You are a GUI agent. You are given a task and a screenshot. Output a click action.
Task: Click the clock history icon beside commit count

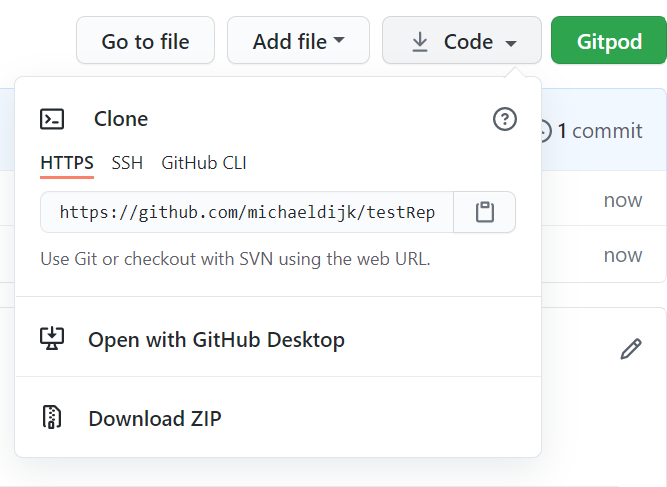point(545,131)
